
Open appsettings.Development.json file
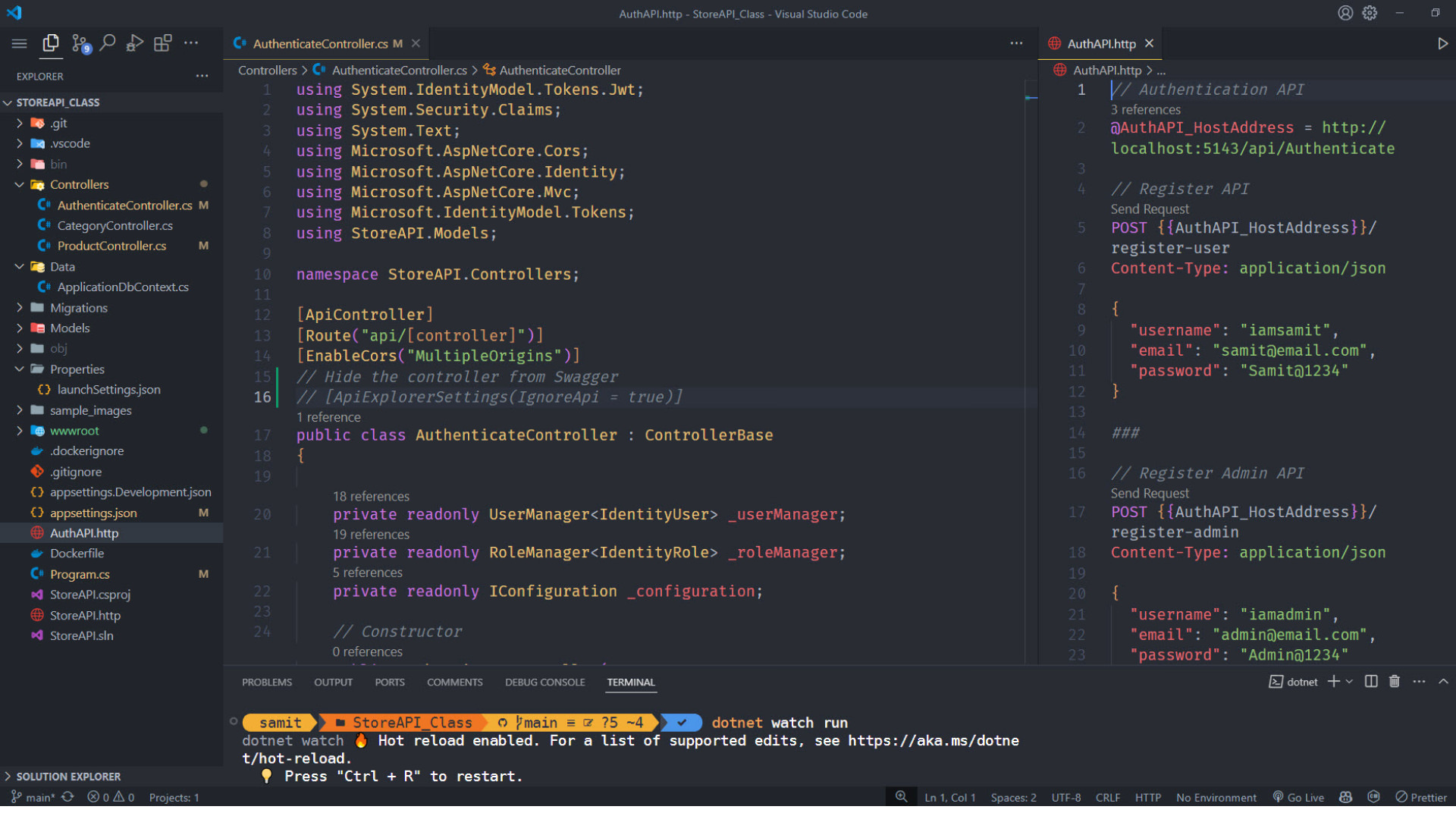click(x=111, y=491)
